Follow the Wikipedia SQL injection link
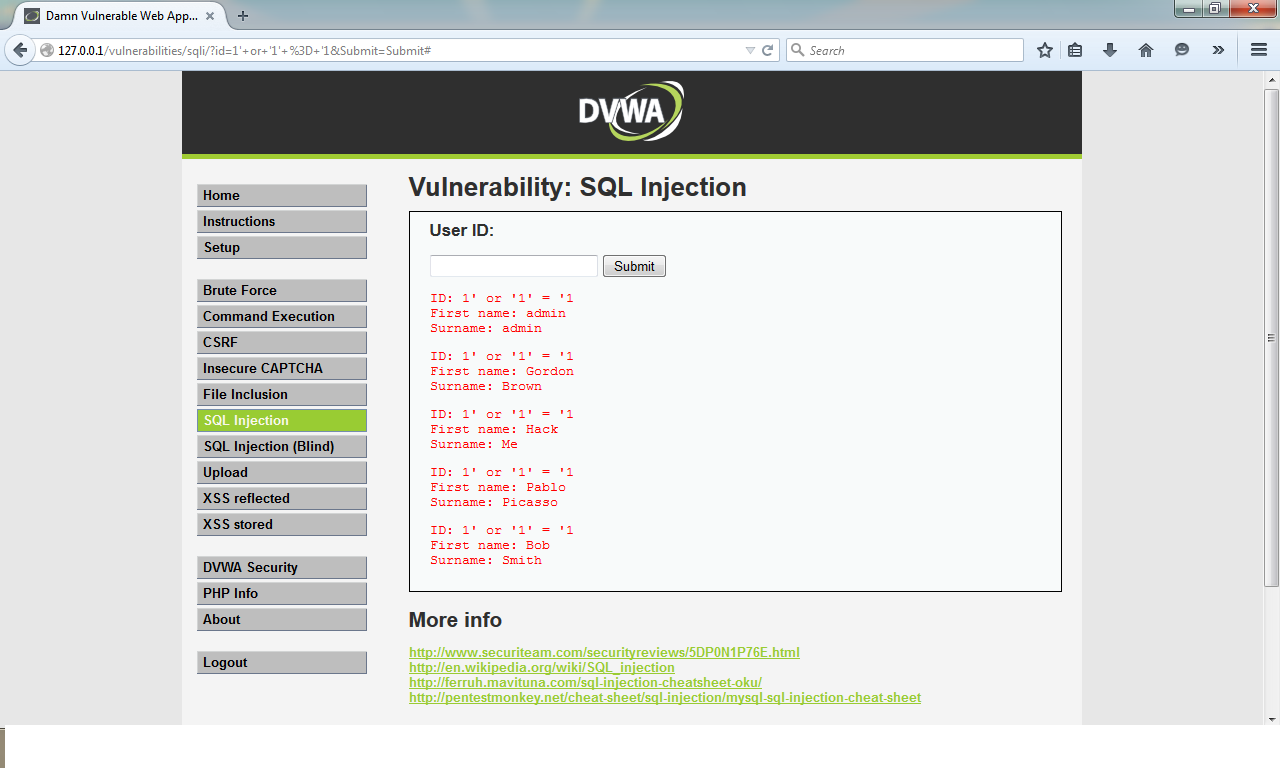Image resolution: width=1280 pixels, height=768 pixels. 541,667
